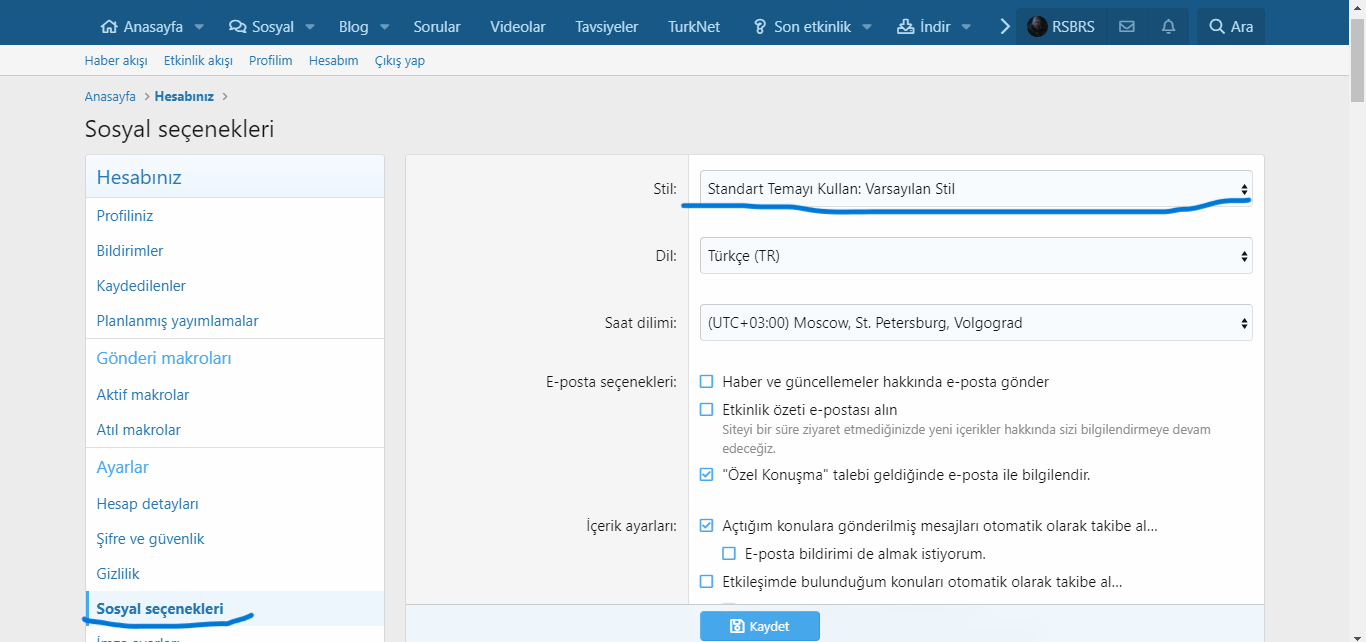Click the navigation overflow arrow icon

tap(1005, 27)
